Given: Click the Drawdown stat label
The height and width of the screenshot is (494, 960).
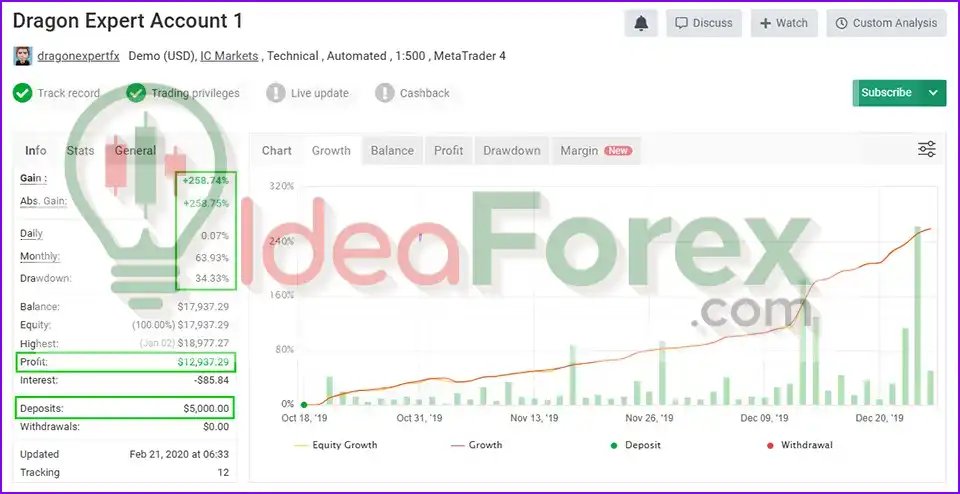Looking at the screenshot, I should 46,279.
